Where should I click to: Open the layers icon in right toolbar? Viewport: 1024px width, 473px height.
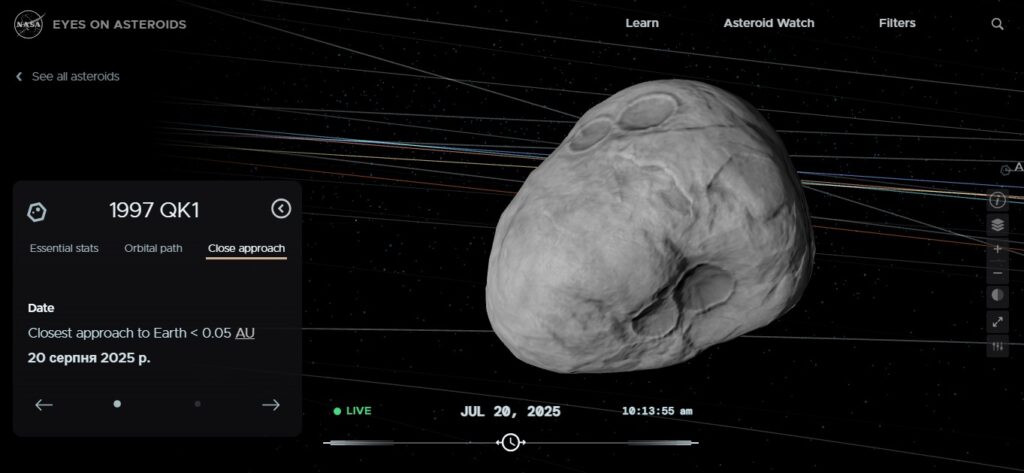pos(997,225)
